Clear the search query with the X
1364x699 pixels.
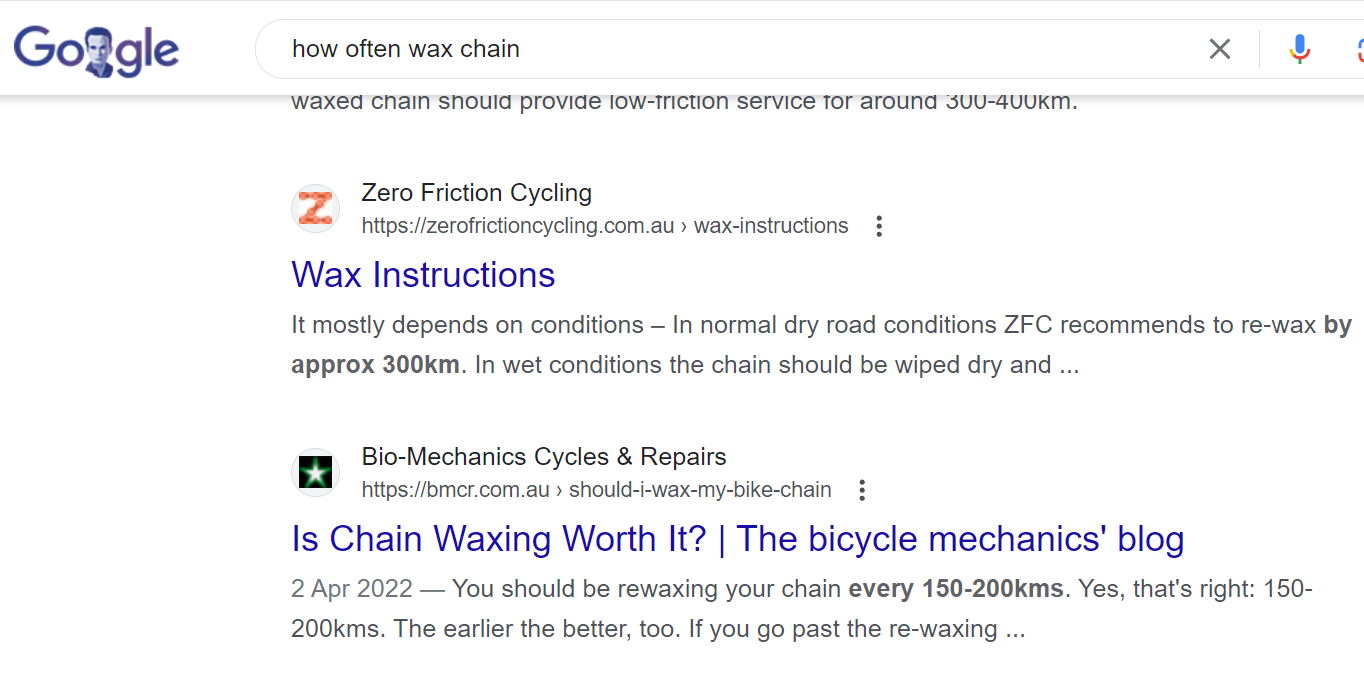point(1219,49)
